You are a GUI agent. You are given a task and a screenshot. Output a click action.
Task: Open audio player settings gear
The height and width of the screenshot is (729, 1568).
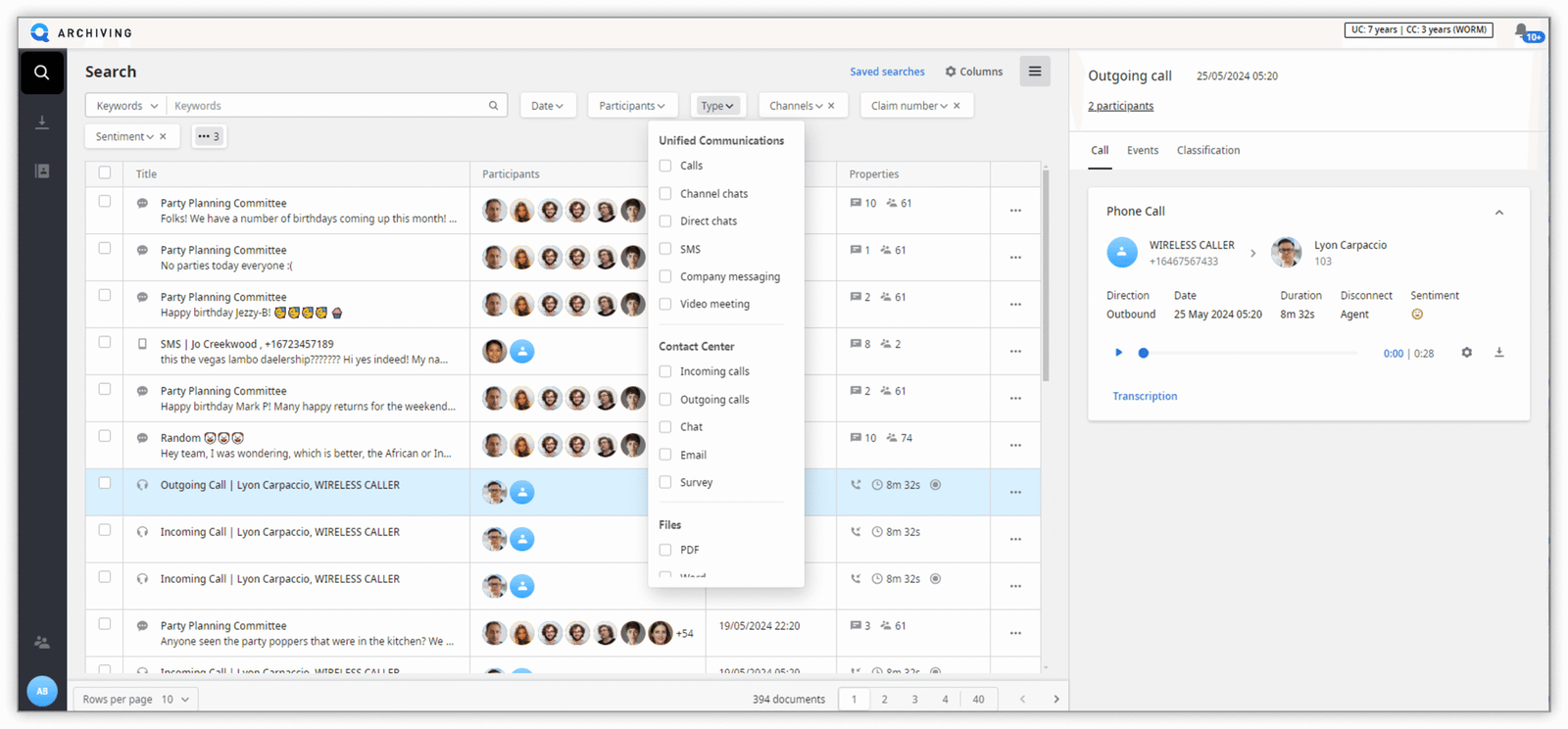1466,353
